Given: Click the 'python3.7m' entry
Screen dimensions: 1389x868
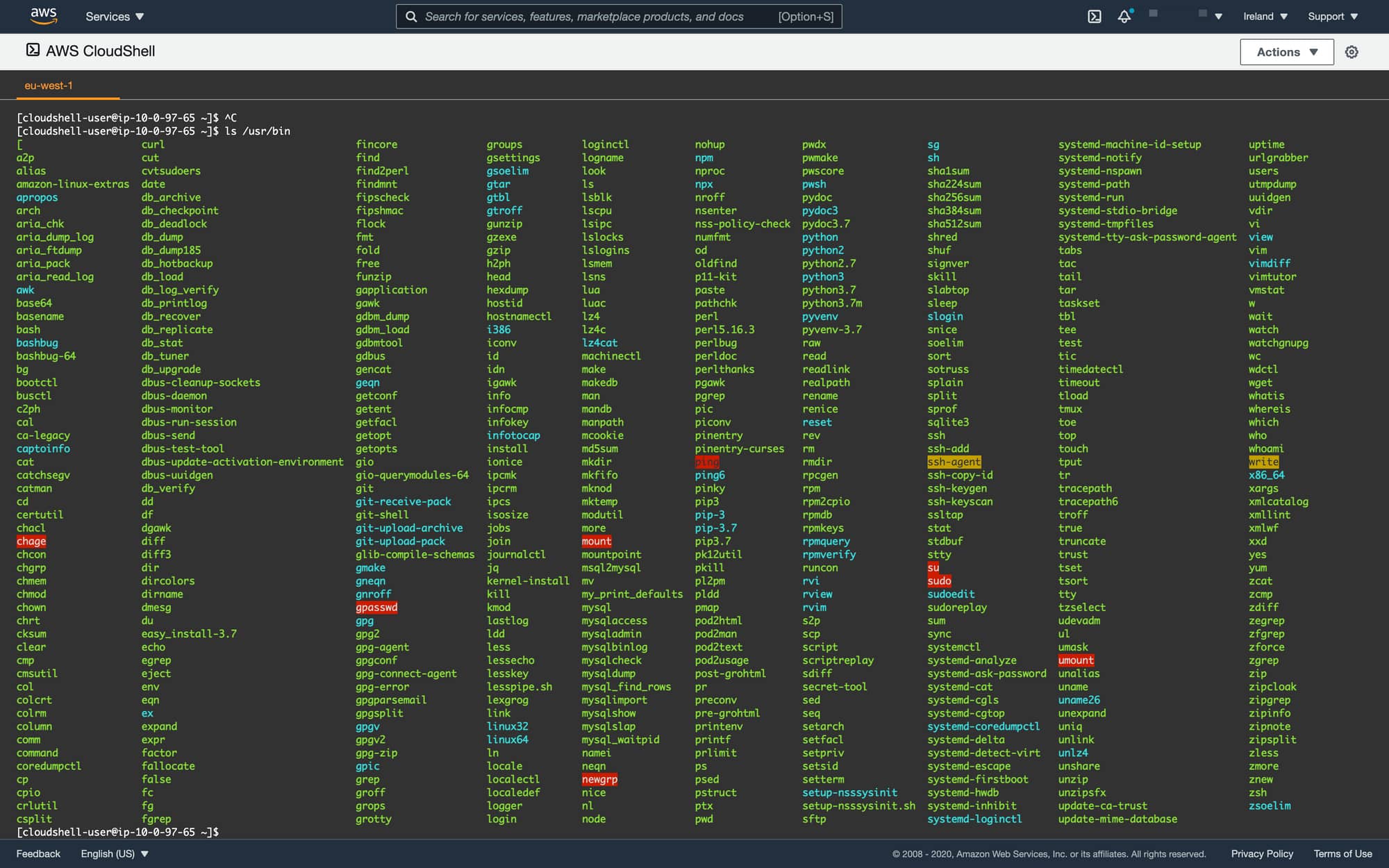Looking at the screenshot, I should pyautogui.click(x=832, y=303).
